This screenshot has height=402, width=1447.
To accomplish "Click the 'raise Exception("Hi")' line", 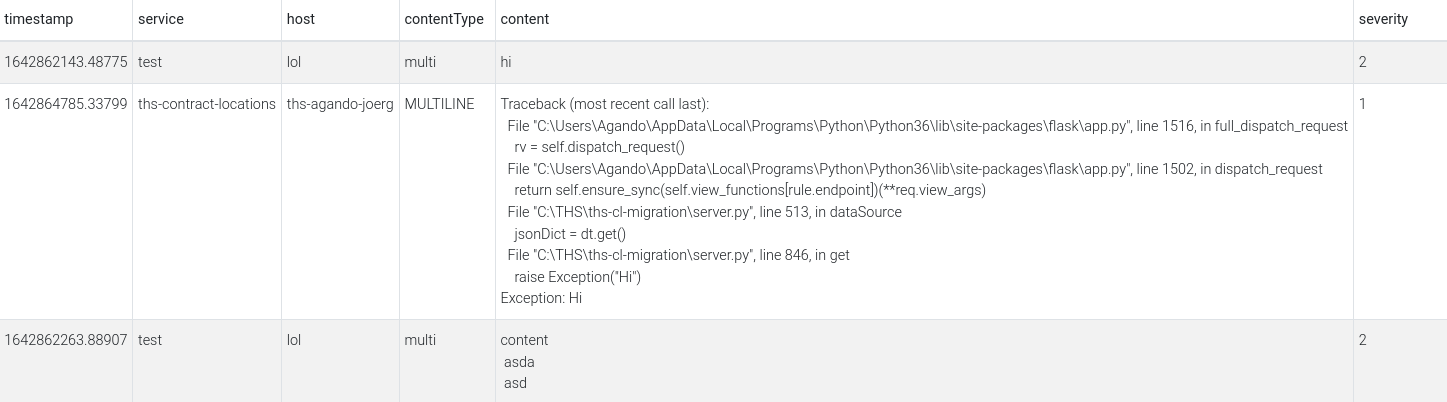I will (577, 277).
